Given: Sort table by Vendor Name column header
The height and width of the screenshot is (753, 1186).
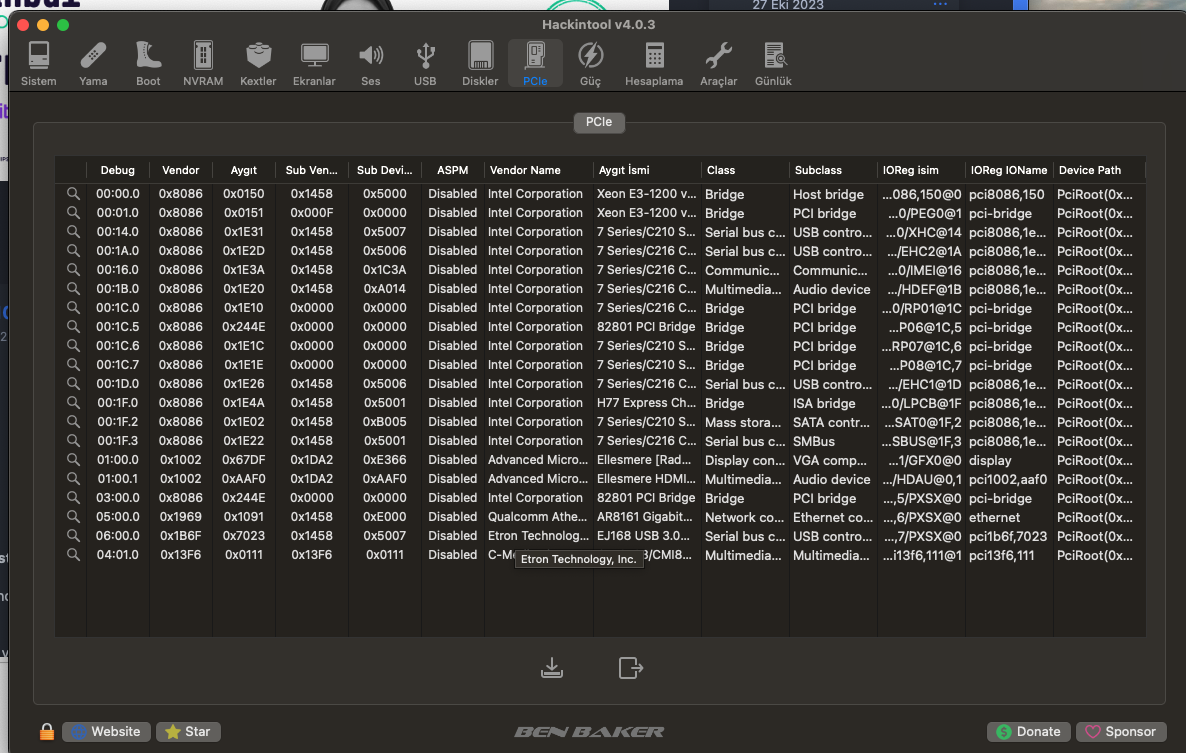Looking at the screenshot, I should coord(537,170).
